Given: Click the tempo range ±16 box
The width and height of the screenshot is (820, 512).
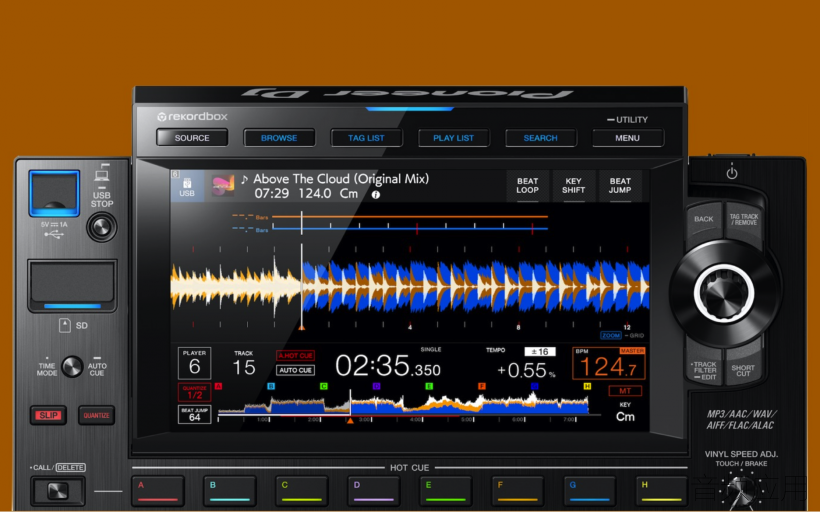Looking at the screenshot, I should pos(540,351).
